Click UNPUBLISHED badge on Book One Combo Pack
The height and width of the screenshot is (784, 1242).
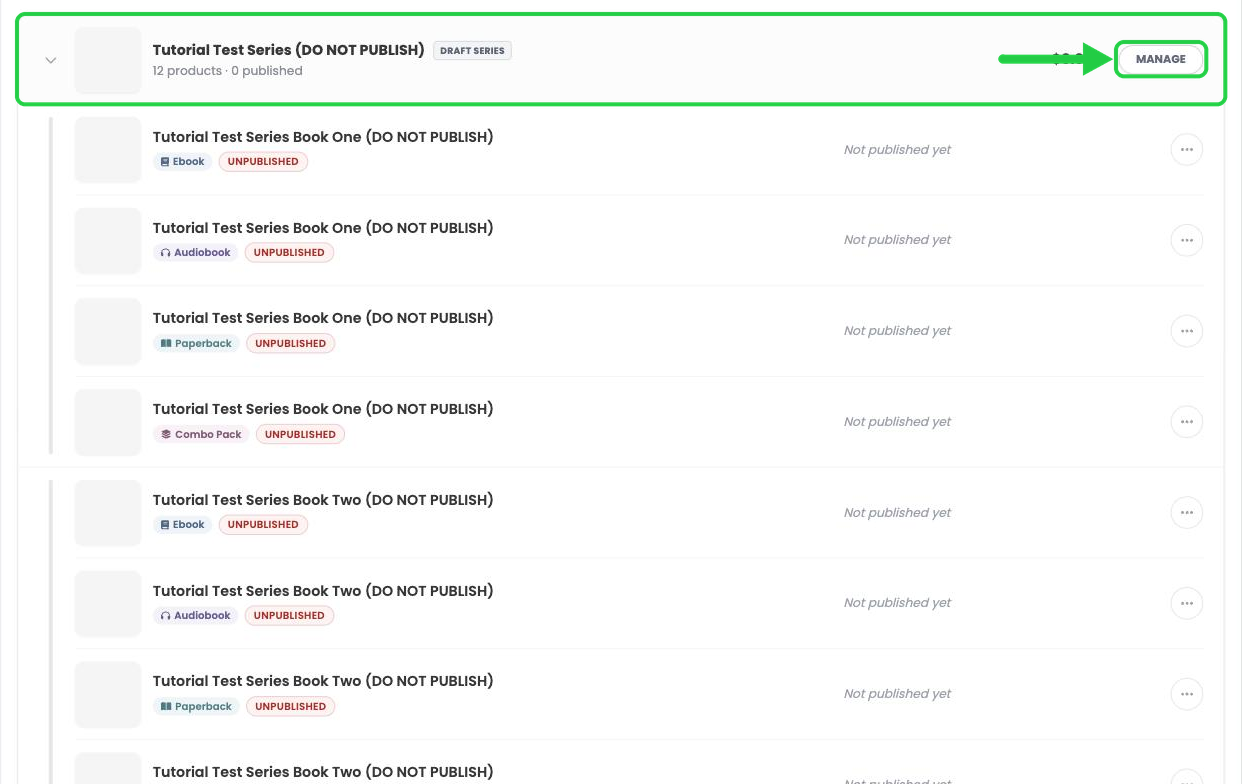[300, 435]
